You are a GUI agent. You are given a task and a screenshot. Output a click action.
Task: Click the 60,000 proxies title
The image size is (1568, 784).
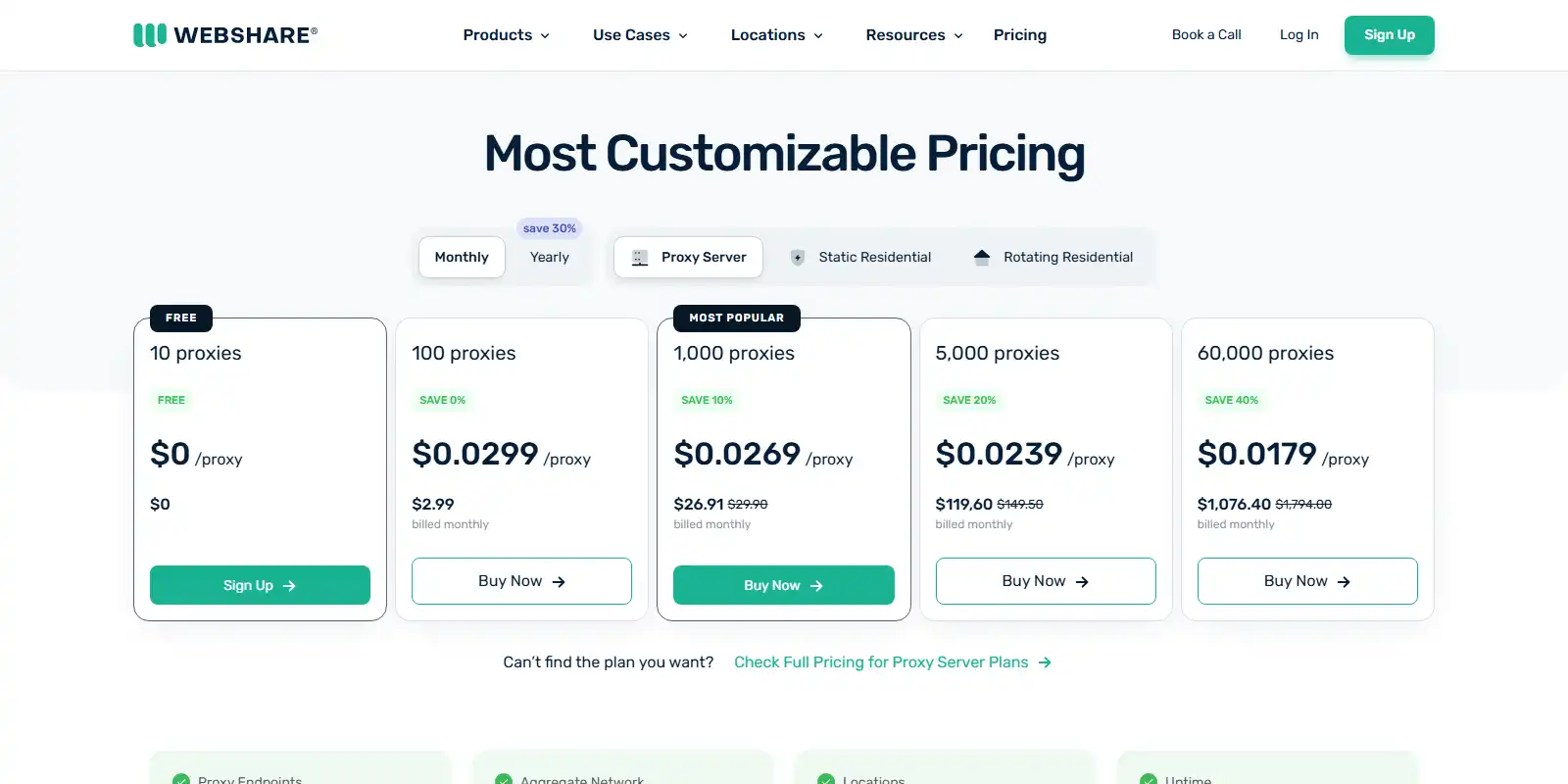pos(1265,354)
